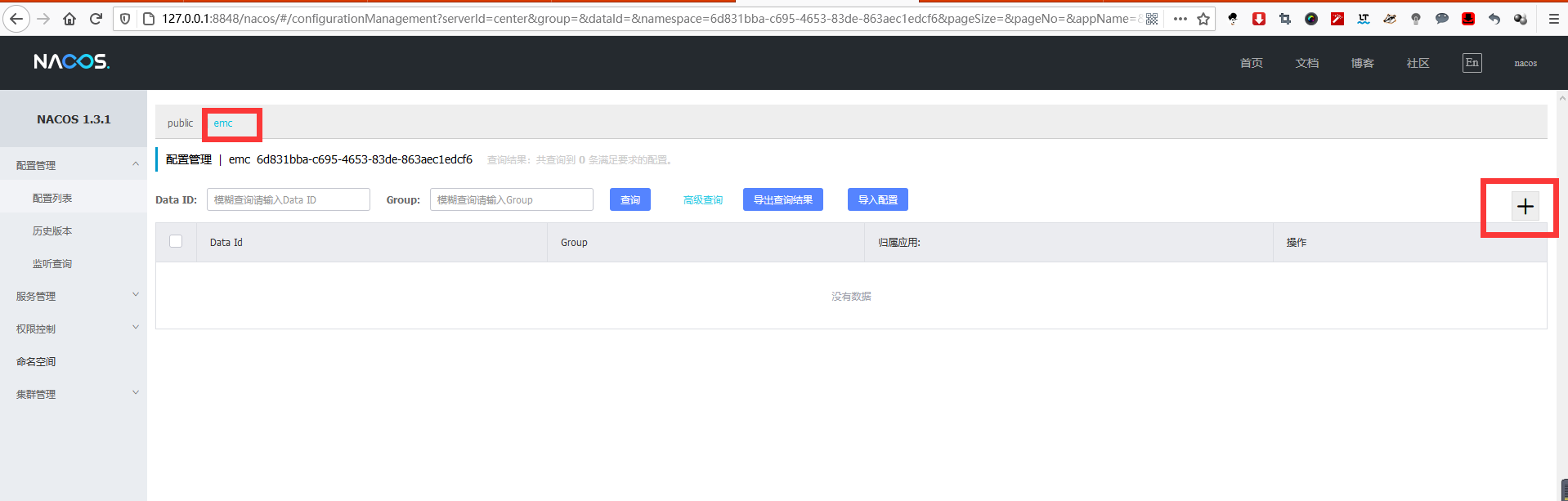Open the browser hamburger menu
Screen dimensions: 1568x501
1553,19
